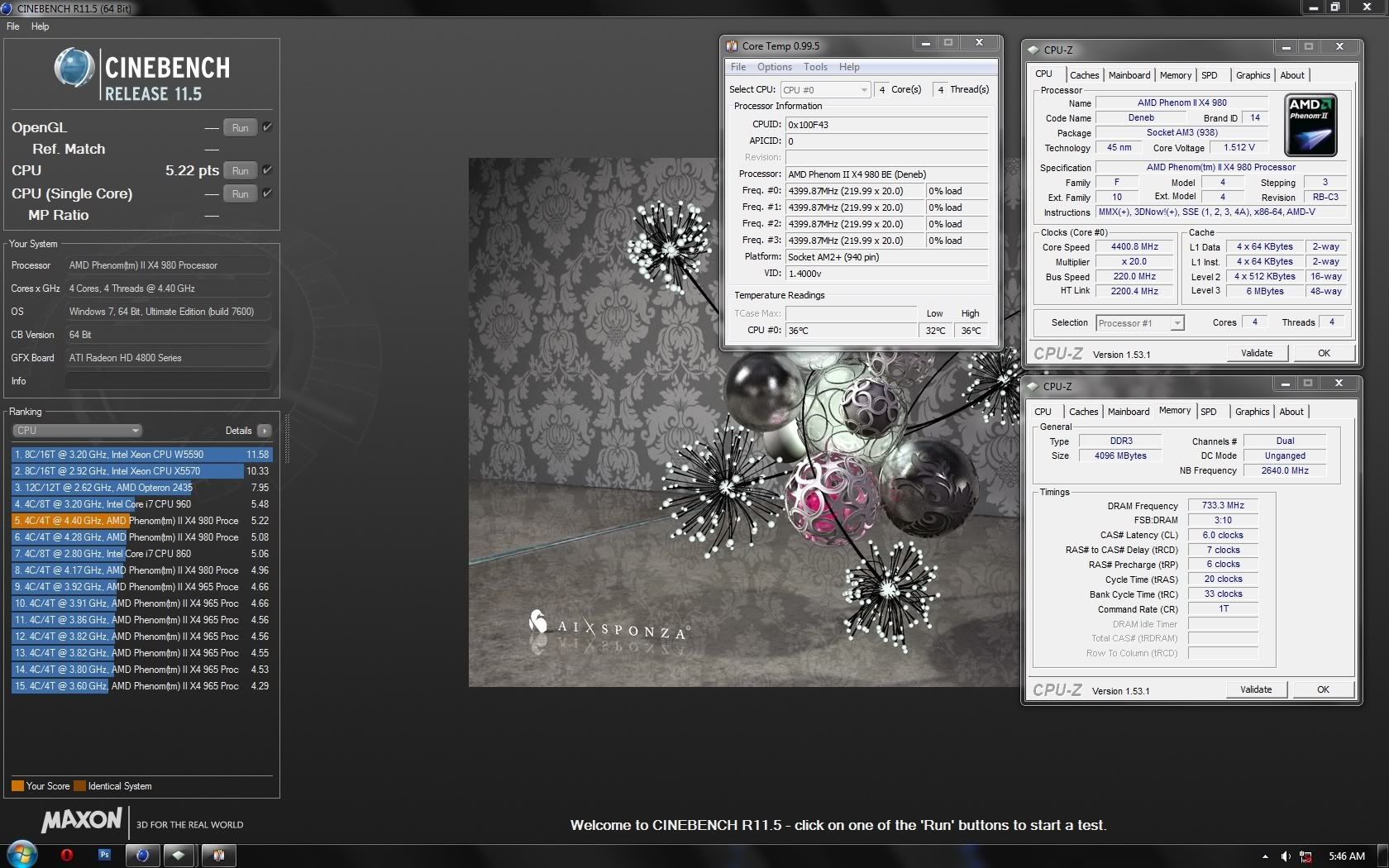Close the lower CPU-Z Memory window

click(x=1339, y=384)
